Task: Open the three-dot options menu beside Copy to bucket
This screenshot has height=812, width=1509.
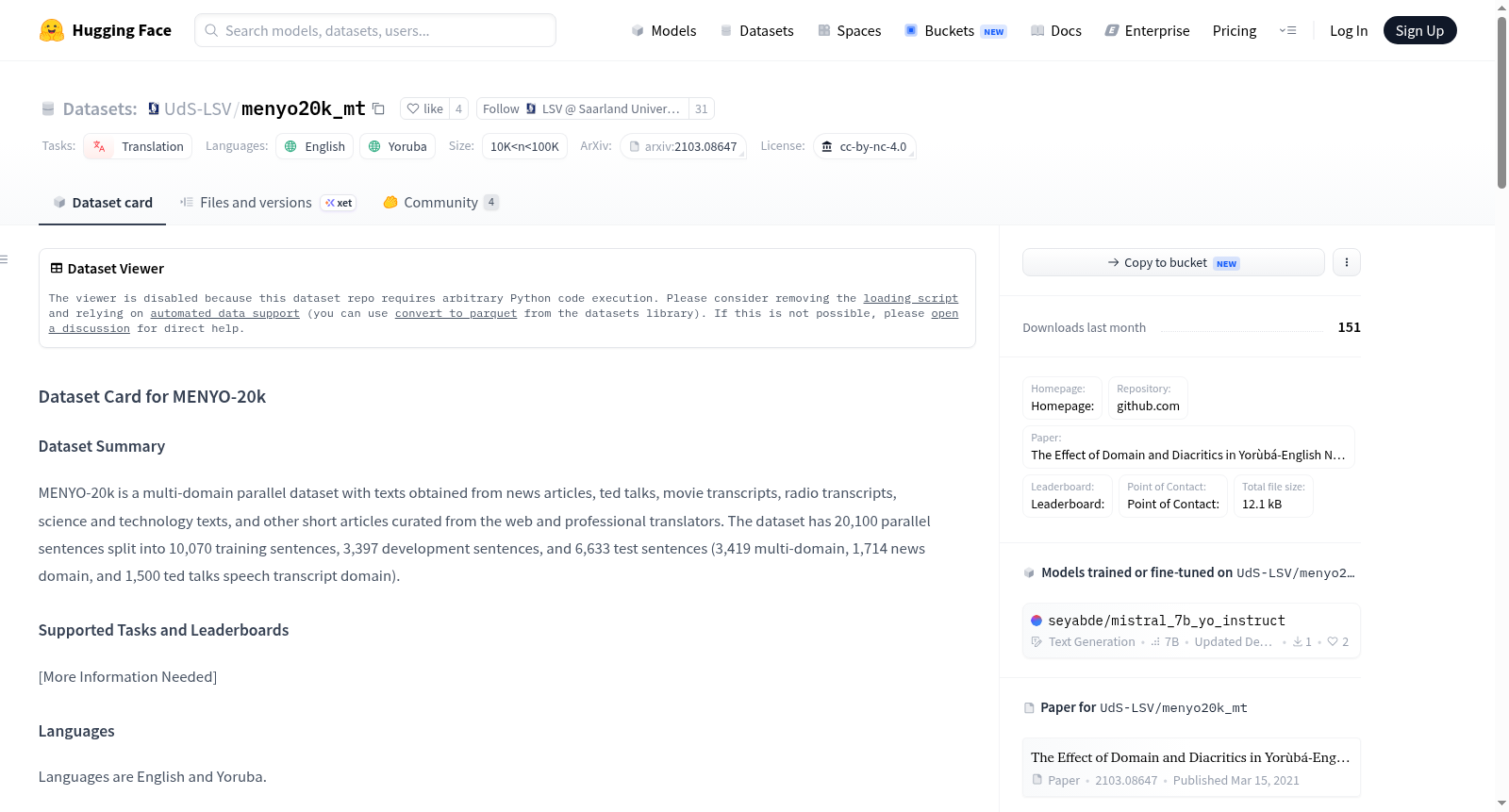Action: [x=1347, y=262]
